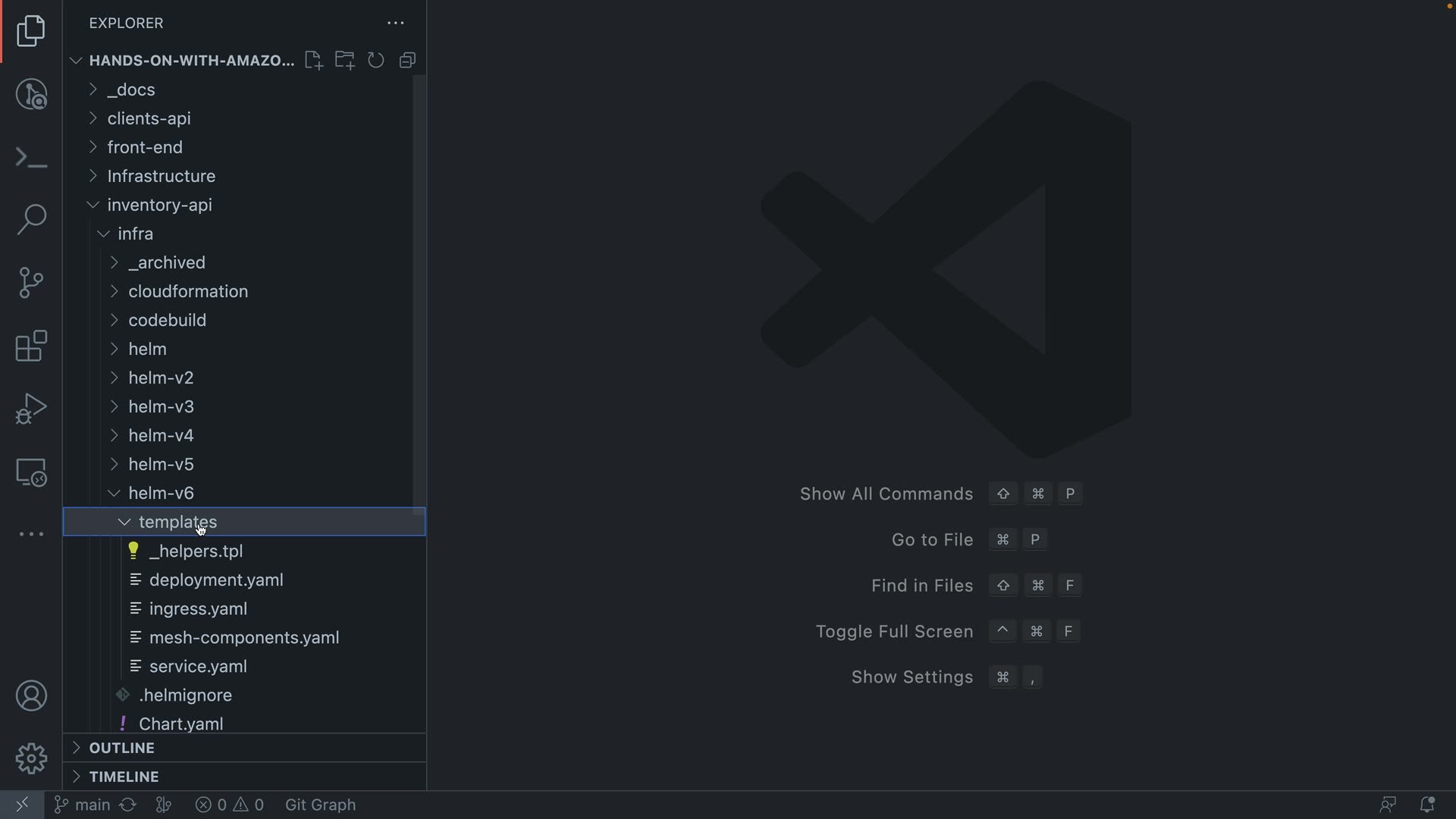1456x819 pixels.
Task: Open additional views ellipsis in activity bar
Action: [x=31, y=535]
